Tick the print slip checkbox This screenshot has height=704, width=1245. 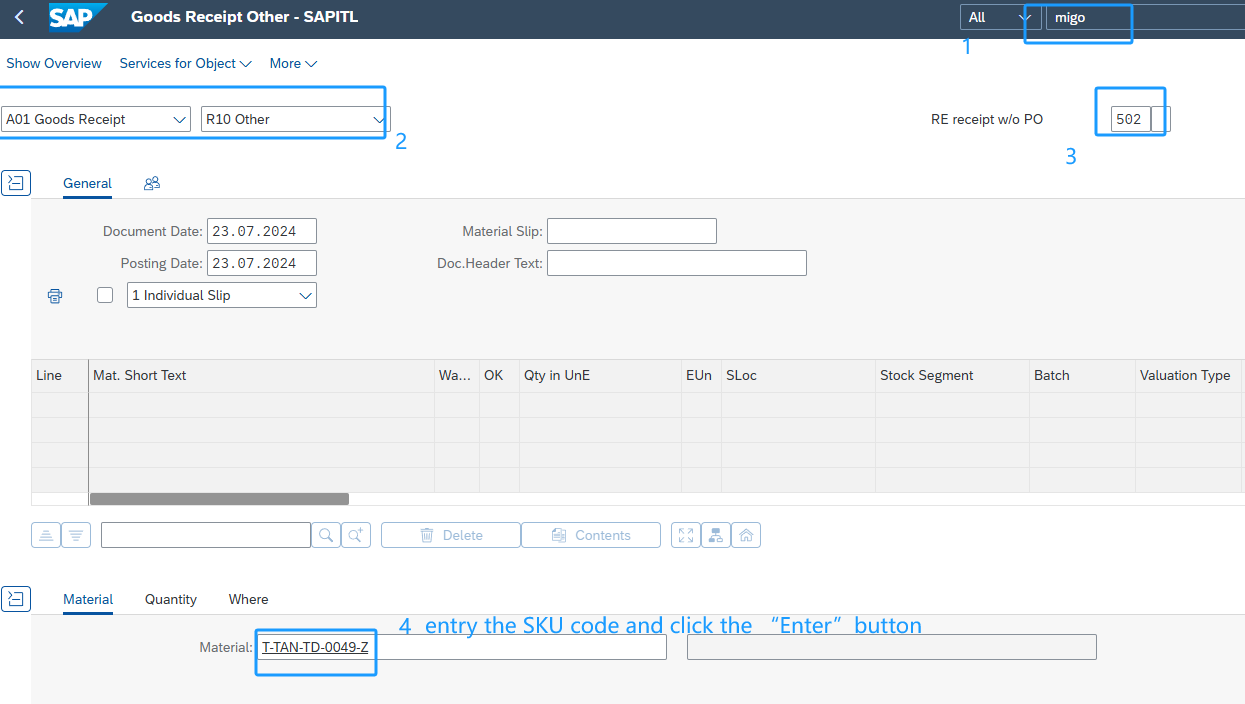pyautogui.click(x=105, y=295)
